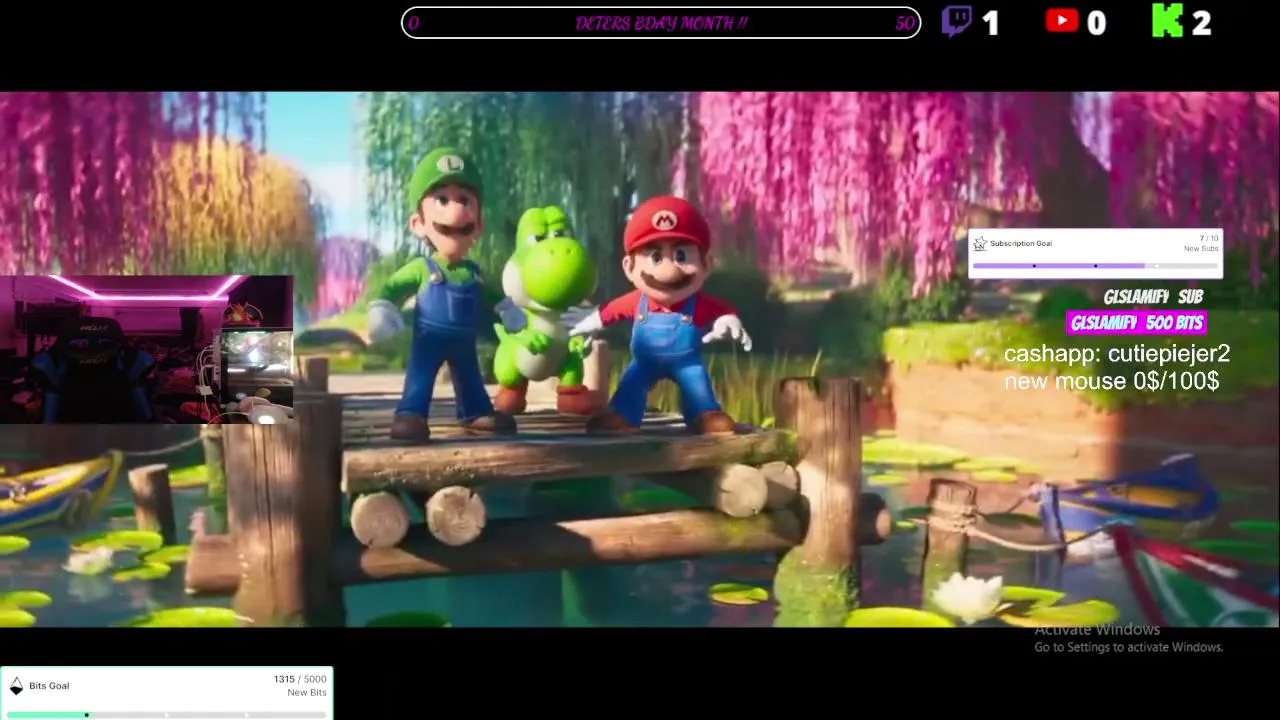Click the Subscription Goal progress bar

tap(1096, 266)
